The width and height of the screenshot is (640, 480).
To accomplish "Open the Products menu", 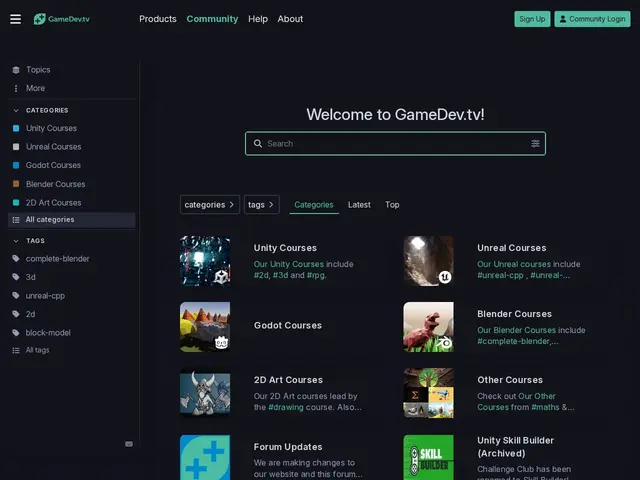I will (158, 19).
